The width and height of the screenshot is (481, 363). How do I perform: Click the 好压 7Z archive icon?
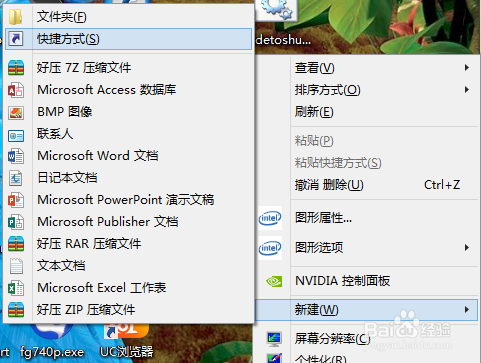16,68
